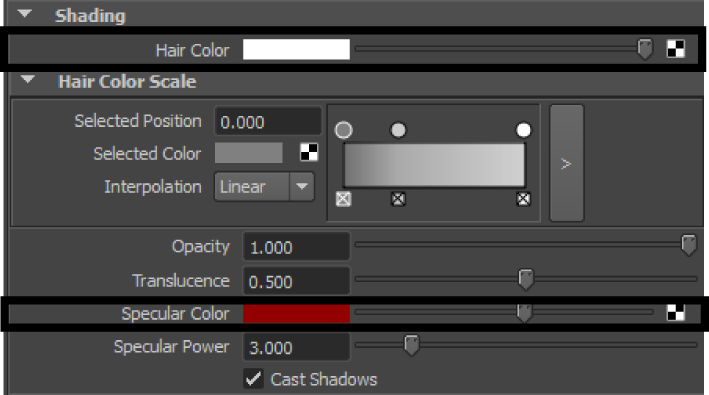
Task: Select the middle ramp circle handle
Action: coord(398,130)
